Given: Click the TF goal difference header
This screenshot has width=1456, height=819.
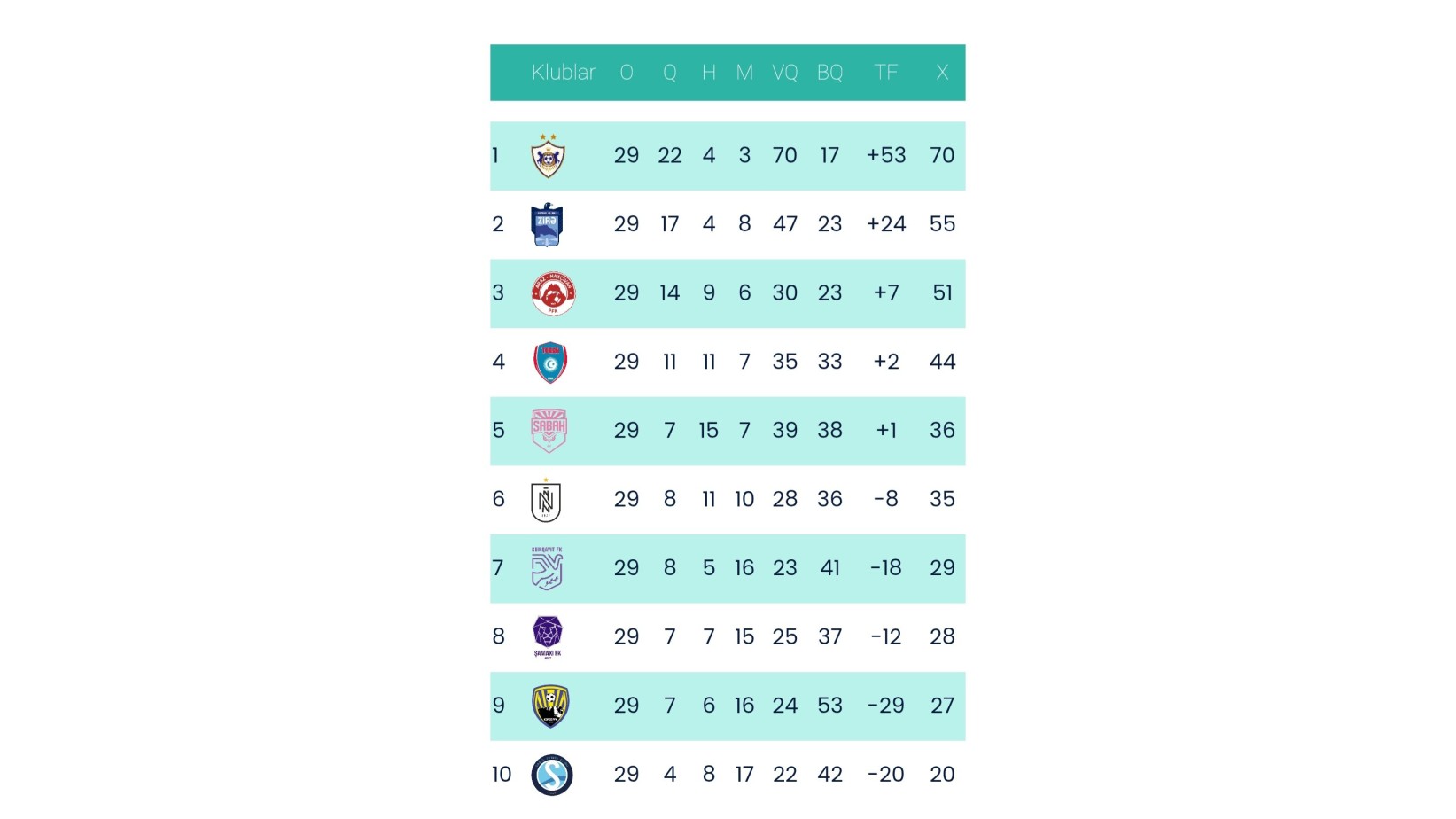Looking at the screenshot, I should click(886, 73).
